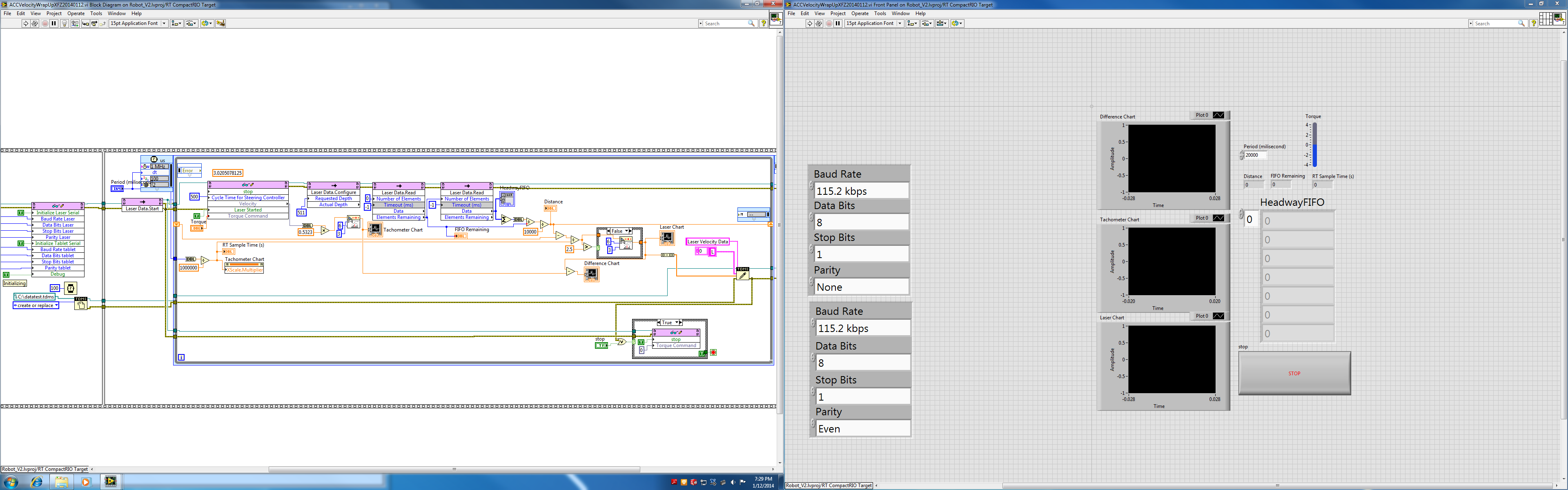Open context help in Block Diagram window
This screenshot has width=1568, height=490.
click(x=764, y=23)
